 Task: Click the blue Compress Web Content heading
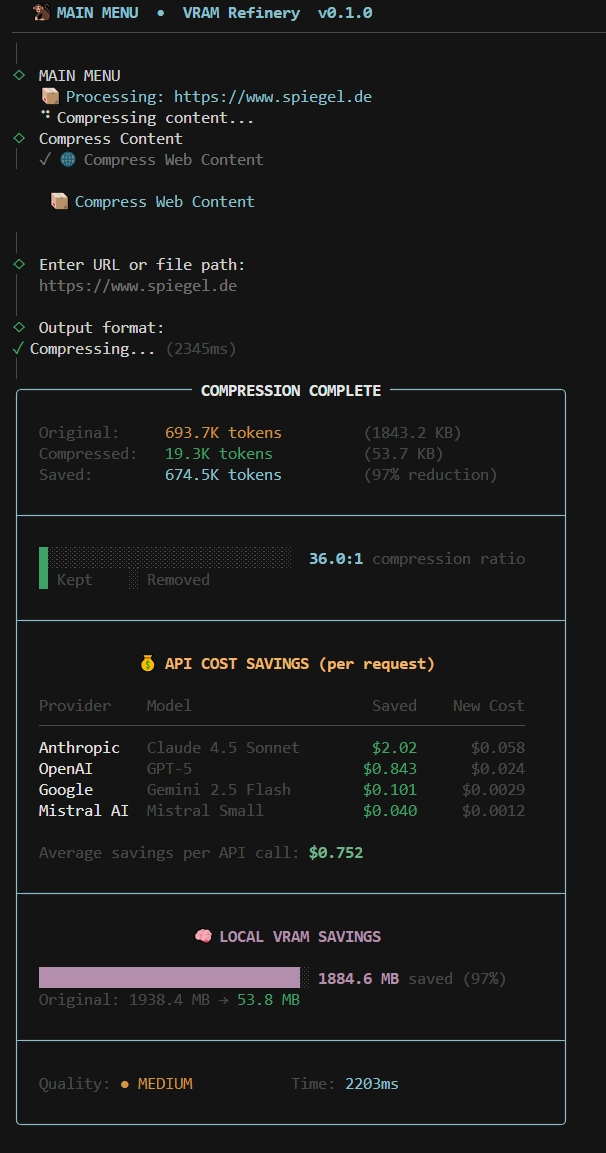[x=165, y=201]
